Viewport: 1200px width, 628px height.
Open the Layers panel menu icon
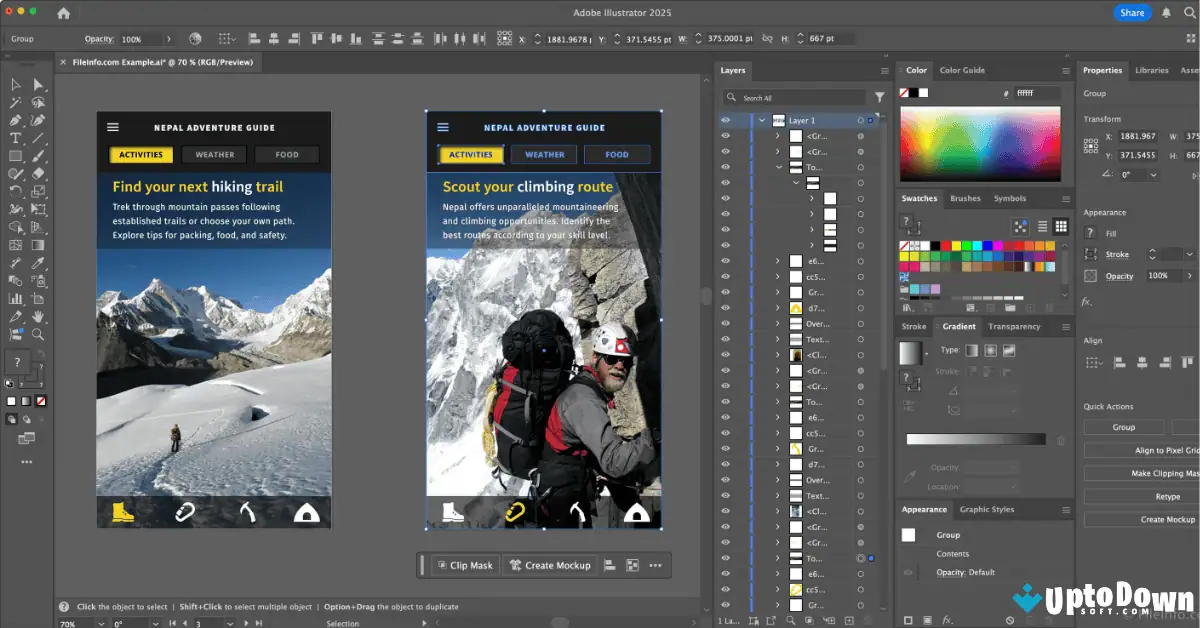(882, 70)
